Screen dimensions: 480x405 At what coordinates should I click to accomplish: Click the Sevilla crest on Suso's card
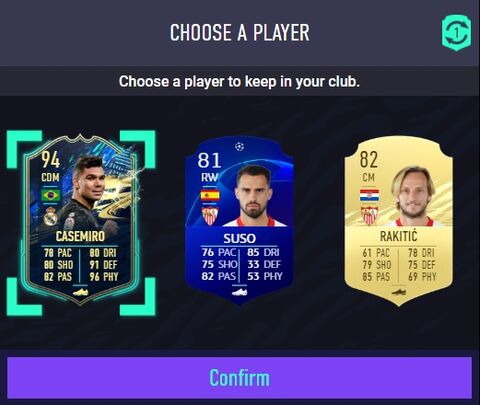coord(210,216)
